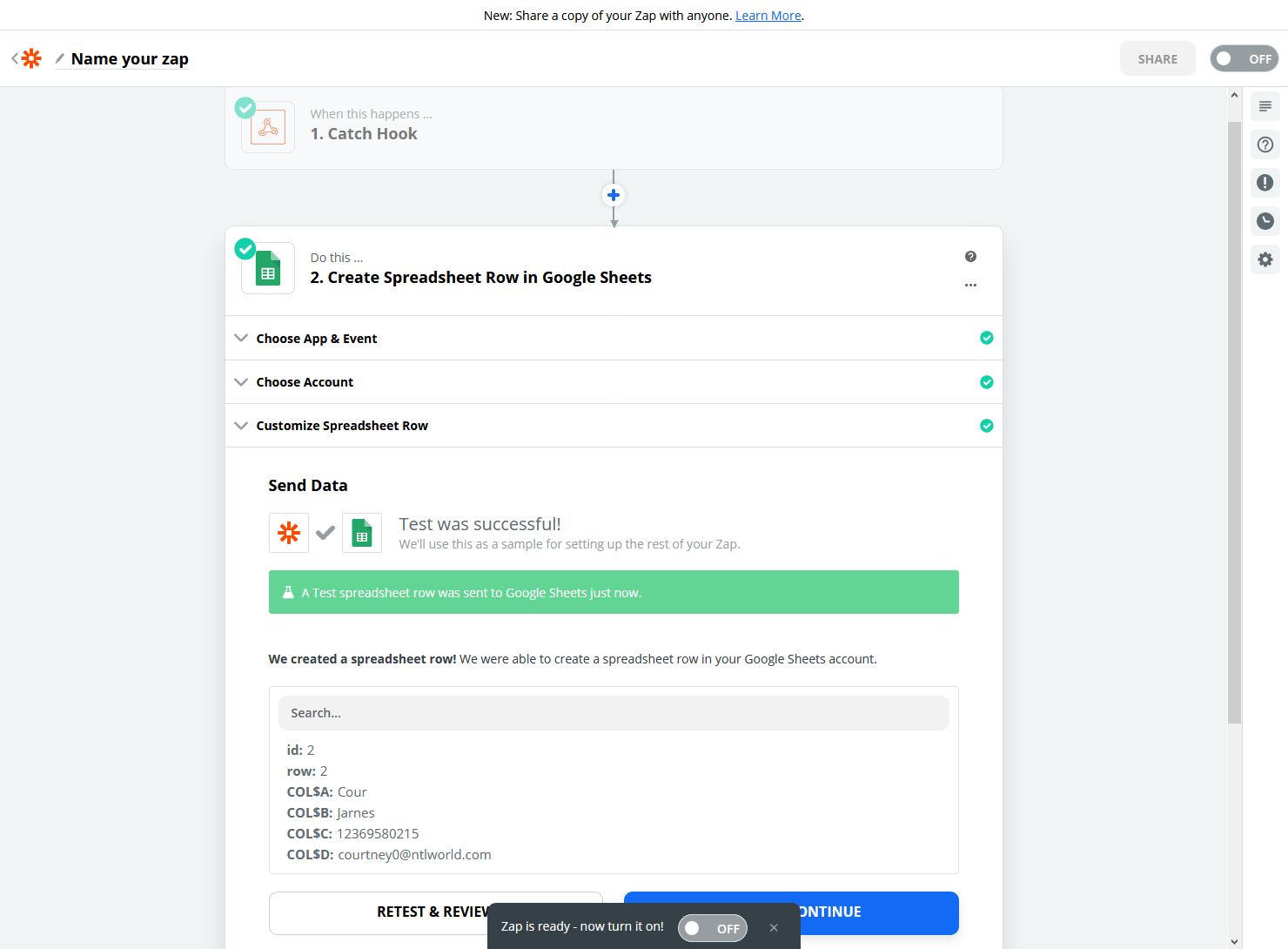
Task: Click the pencil icon to rename zap
Action: pos(60,58)
